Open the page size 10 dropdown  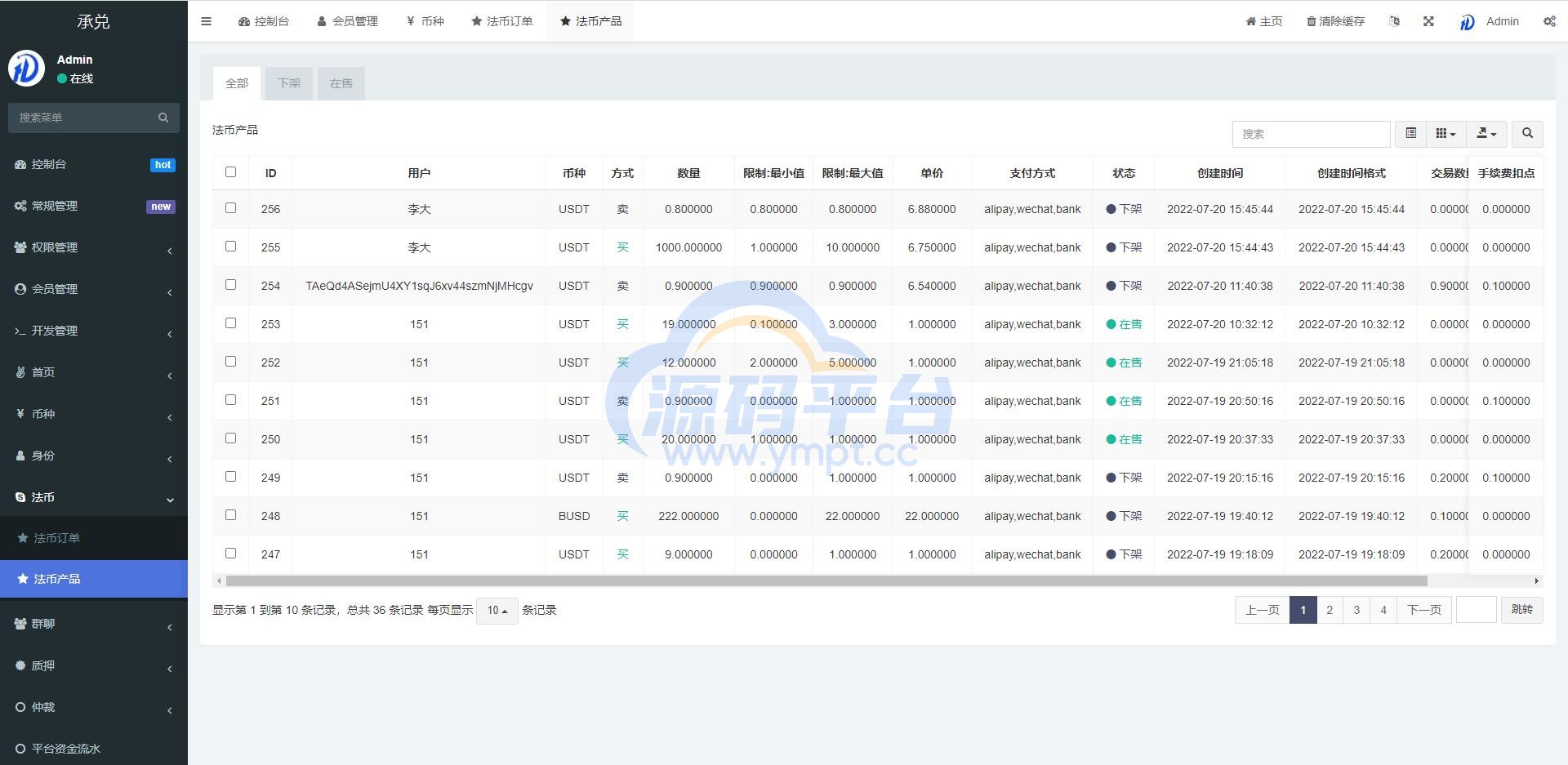point(497,610)
